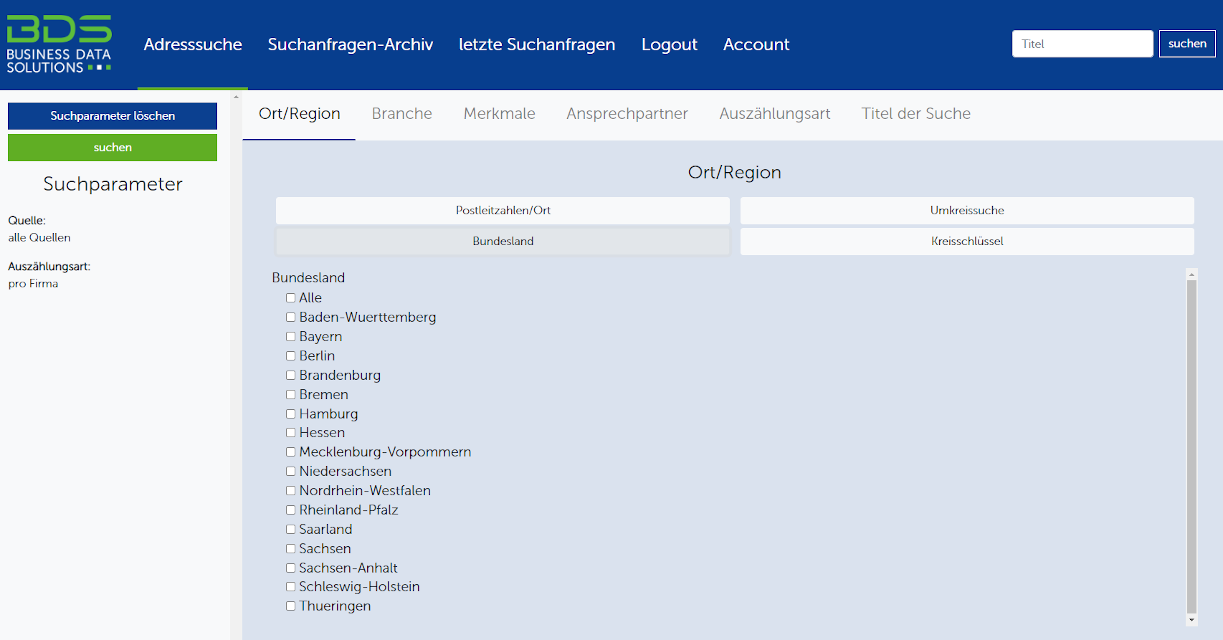This screenshot has width=1223, height=640.
Task: Choose the Umkreissuche option
Action: point(966,211)
